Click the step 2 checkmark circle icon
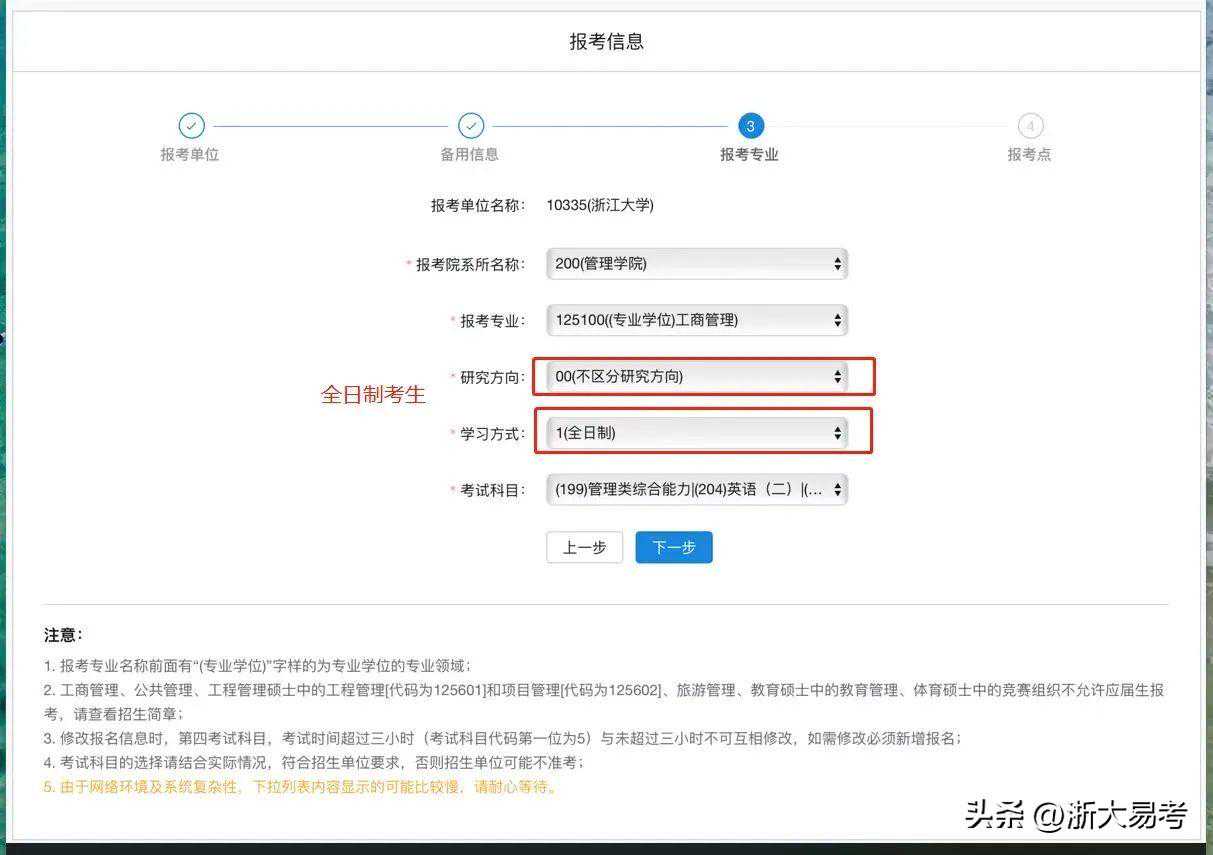 click(x=471, y=126)
